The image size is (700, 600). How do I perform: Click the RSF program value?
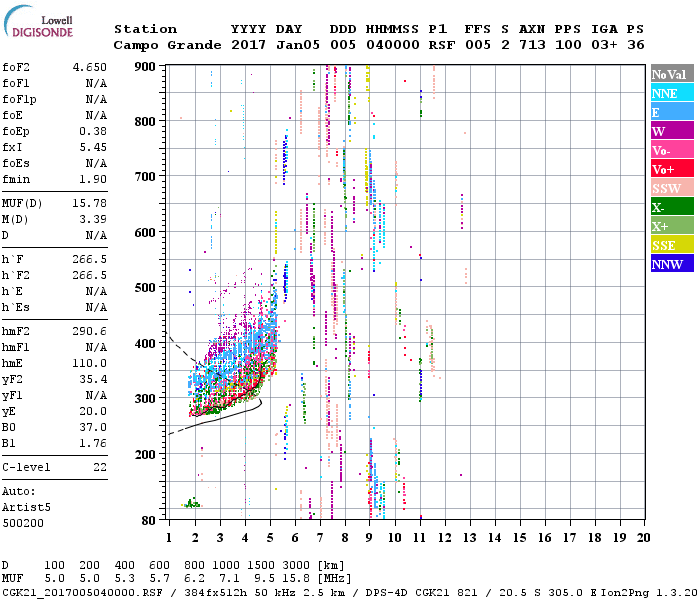[x=442, y=45]
